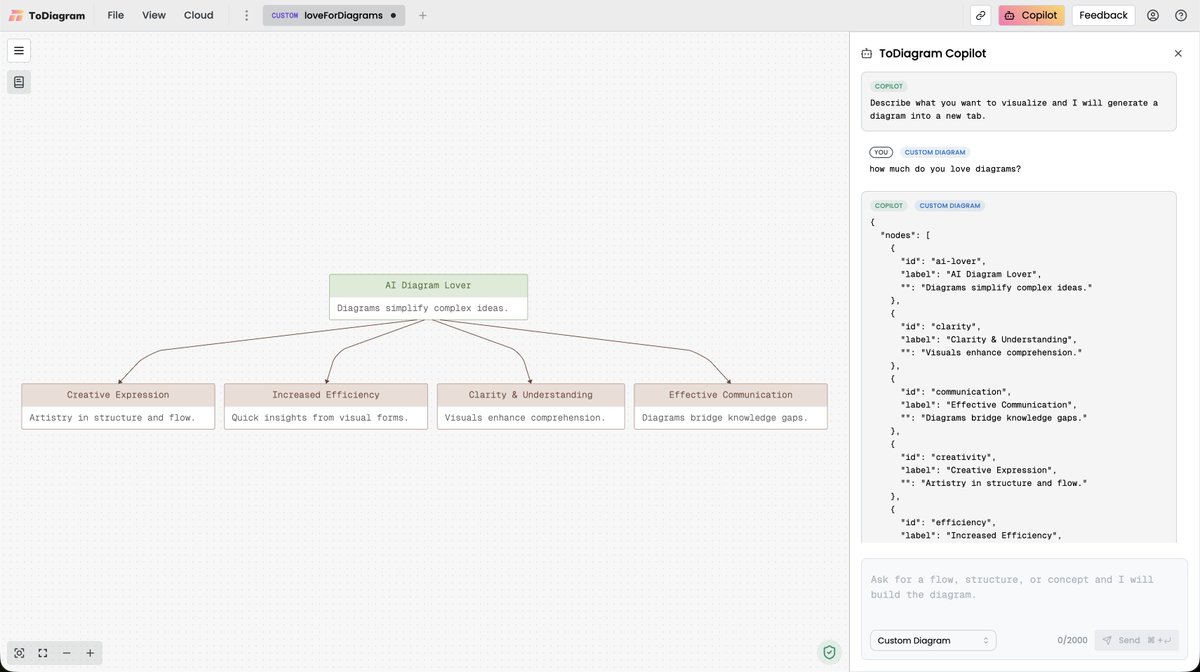Click "how much do you love diagrams?" message
The image size is (1200, 672).
pyautogui.click(x=945, y=169)
